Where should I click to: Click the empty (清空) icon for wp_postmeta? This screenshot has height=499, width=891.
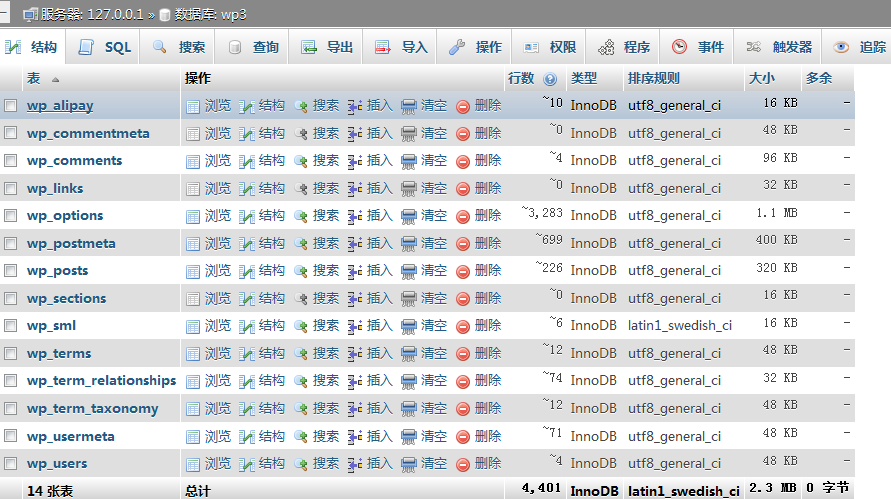(409, 243)
